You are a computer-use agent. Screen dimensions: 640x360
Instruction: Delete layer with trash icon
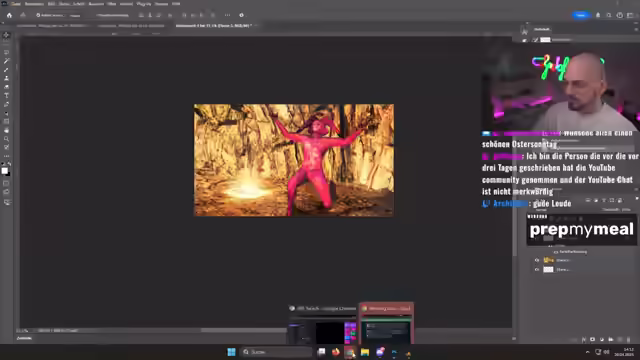[x=629, y=339]
